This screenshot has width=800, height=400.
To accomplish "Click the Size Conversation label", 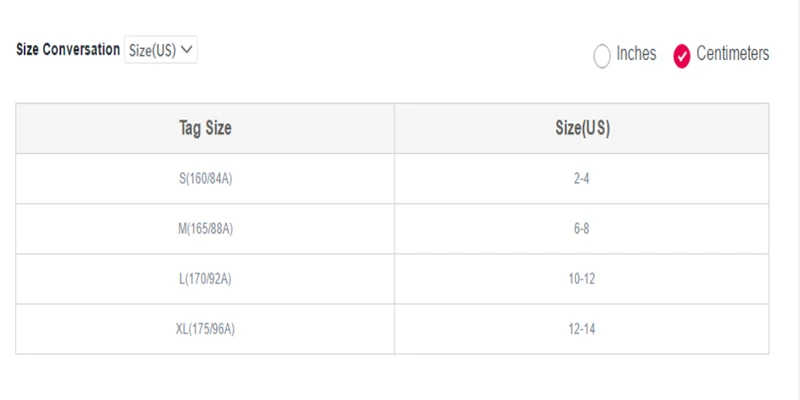I will (x=68, y=49).
